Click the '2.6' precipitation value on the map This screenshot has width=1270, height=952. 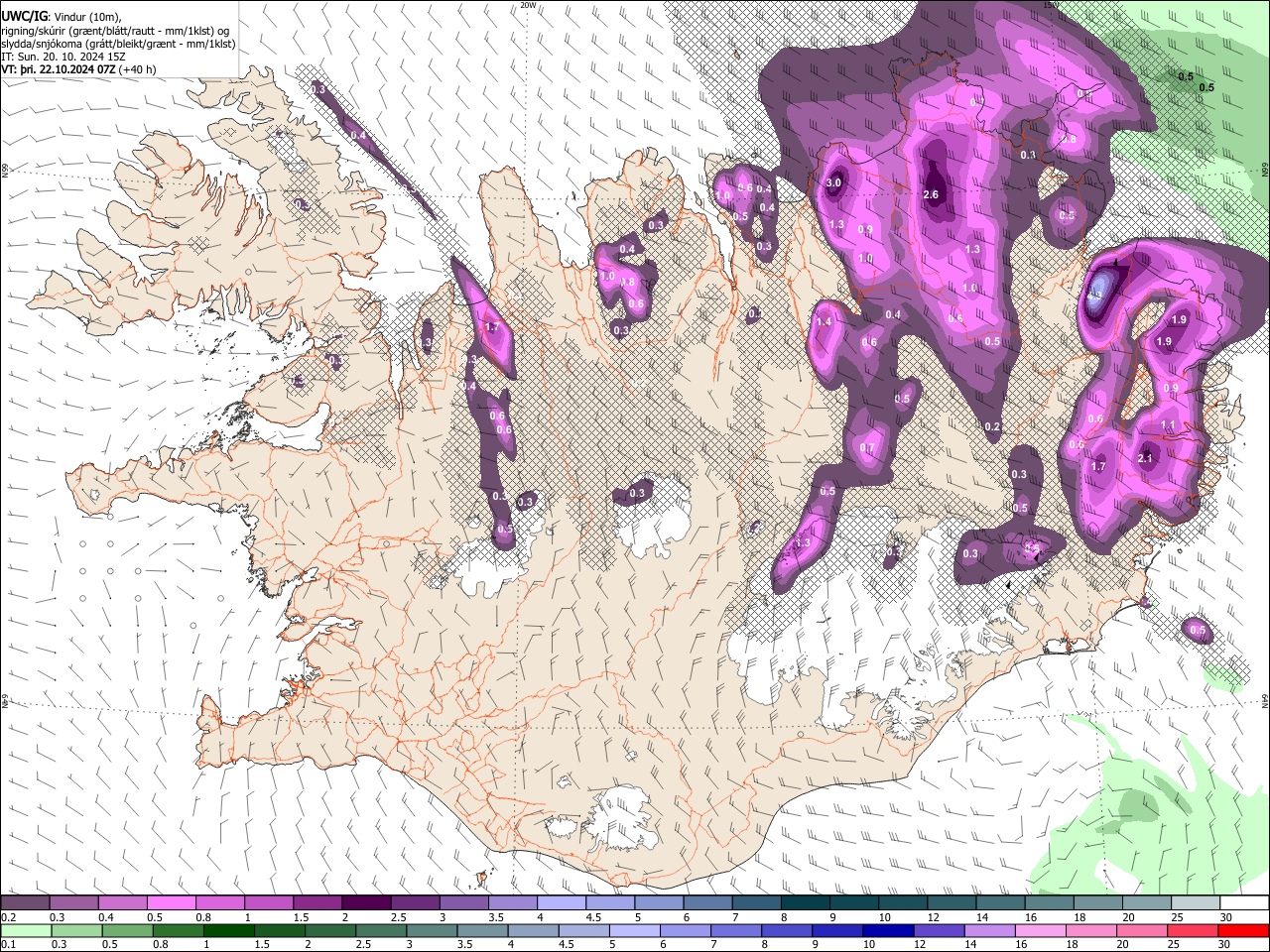[x=931, y=194]
